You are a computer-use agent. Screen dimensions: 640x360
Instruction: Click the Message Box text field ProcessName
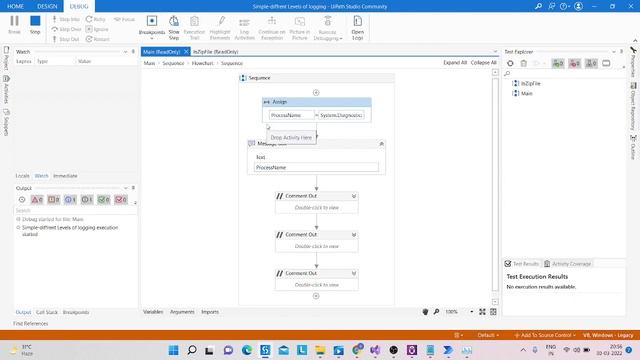[316, 167]
